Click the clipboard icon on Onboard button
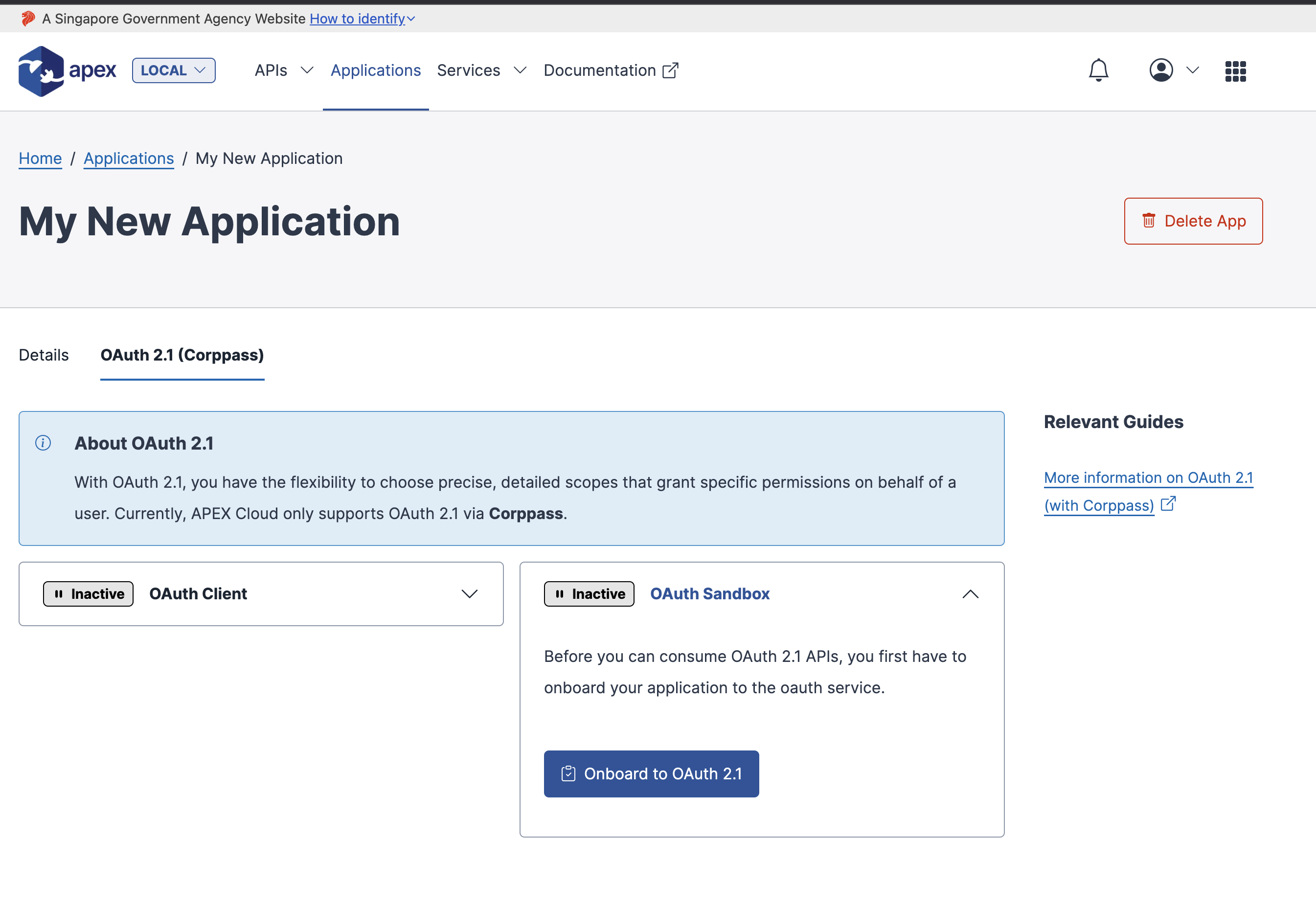The height and width of the screenshot is (908, 1316). pos(568,774)
